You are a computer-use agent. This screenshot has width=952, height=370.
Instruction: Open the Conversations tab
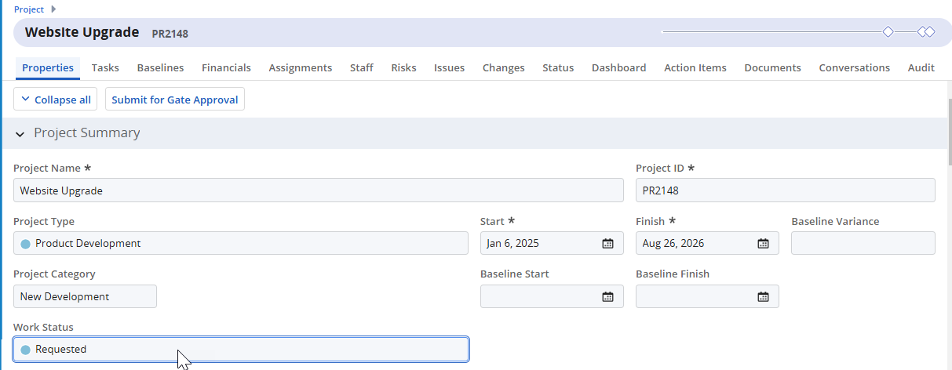(854, 67)
